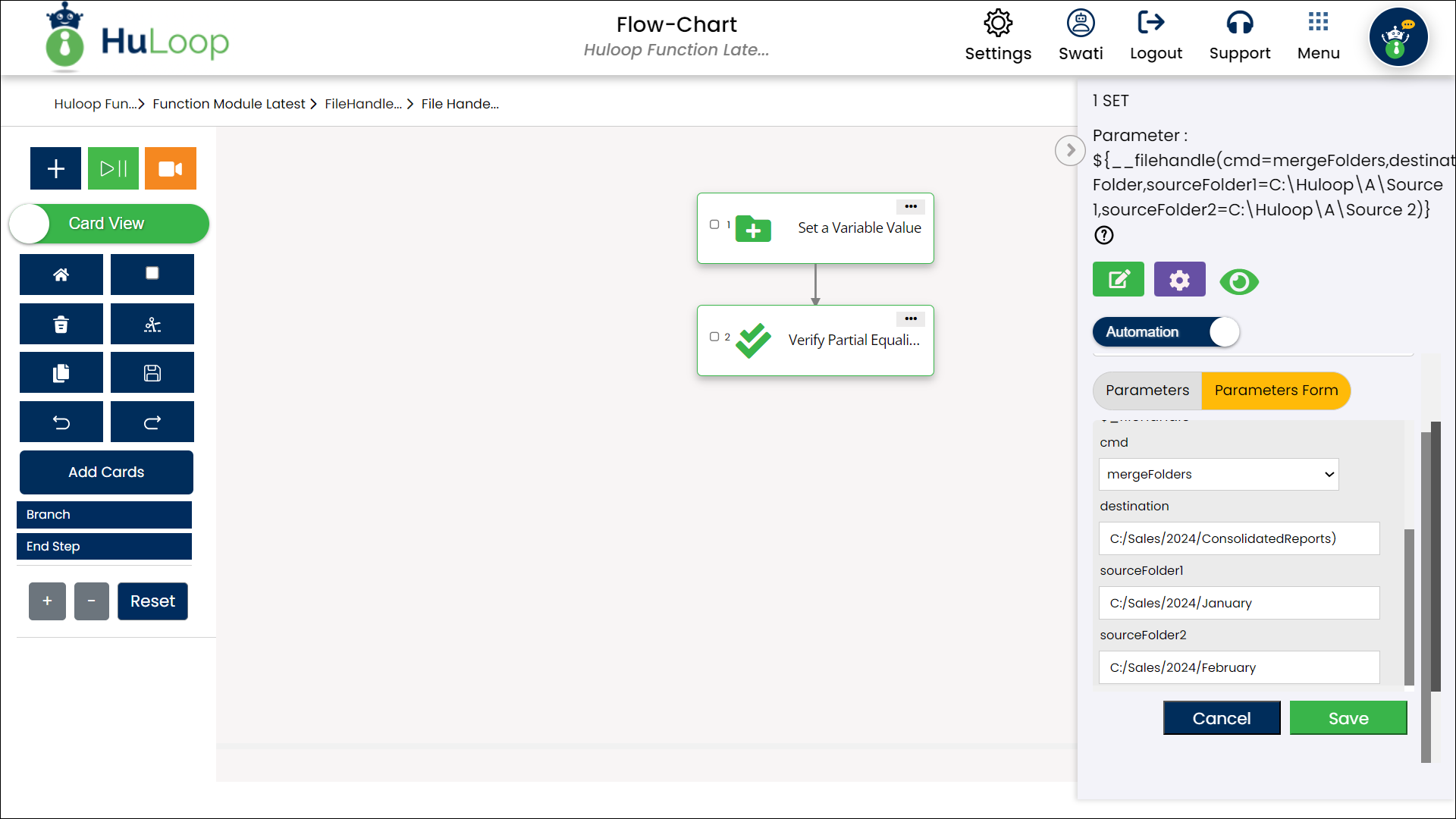The image size is (1456, 819).
Task: Click the redo arrow button
Action: tap(152, 422)
